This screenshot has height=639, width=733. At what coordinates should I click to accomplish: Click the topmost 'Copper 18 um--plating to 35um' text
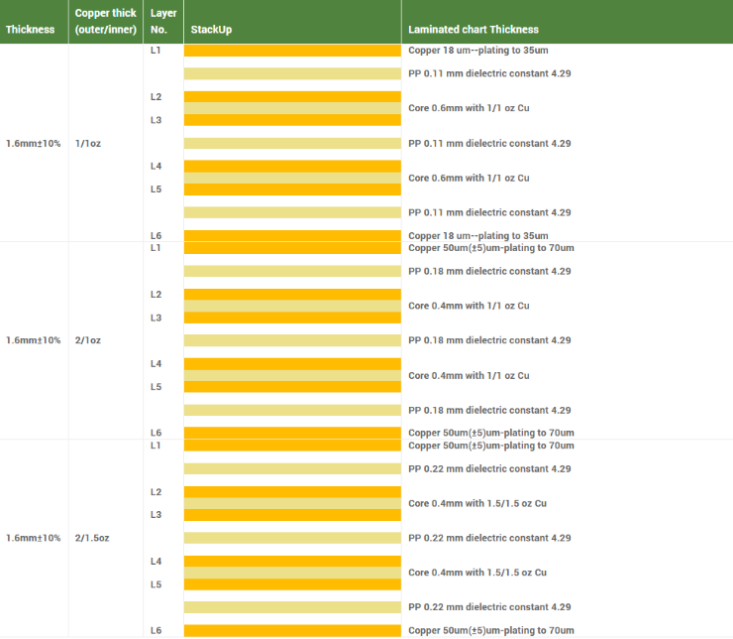475,50
